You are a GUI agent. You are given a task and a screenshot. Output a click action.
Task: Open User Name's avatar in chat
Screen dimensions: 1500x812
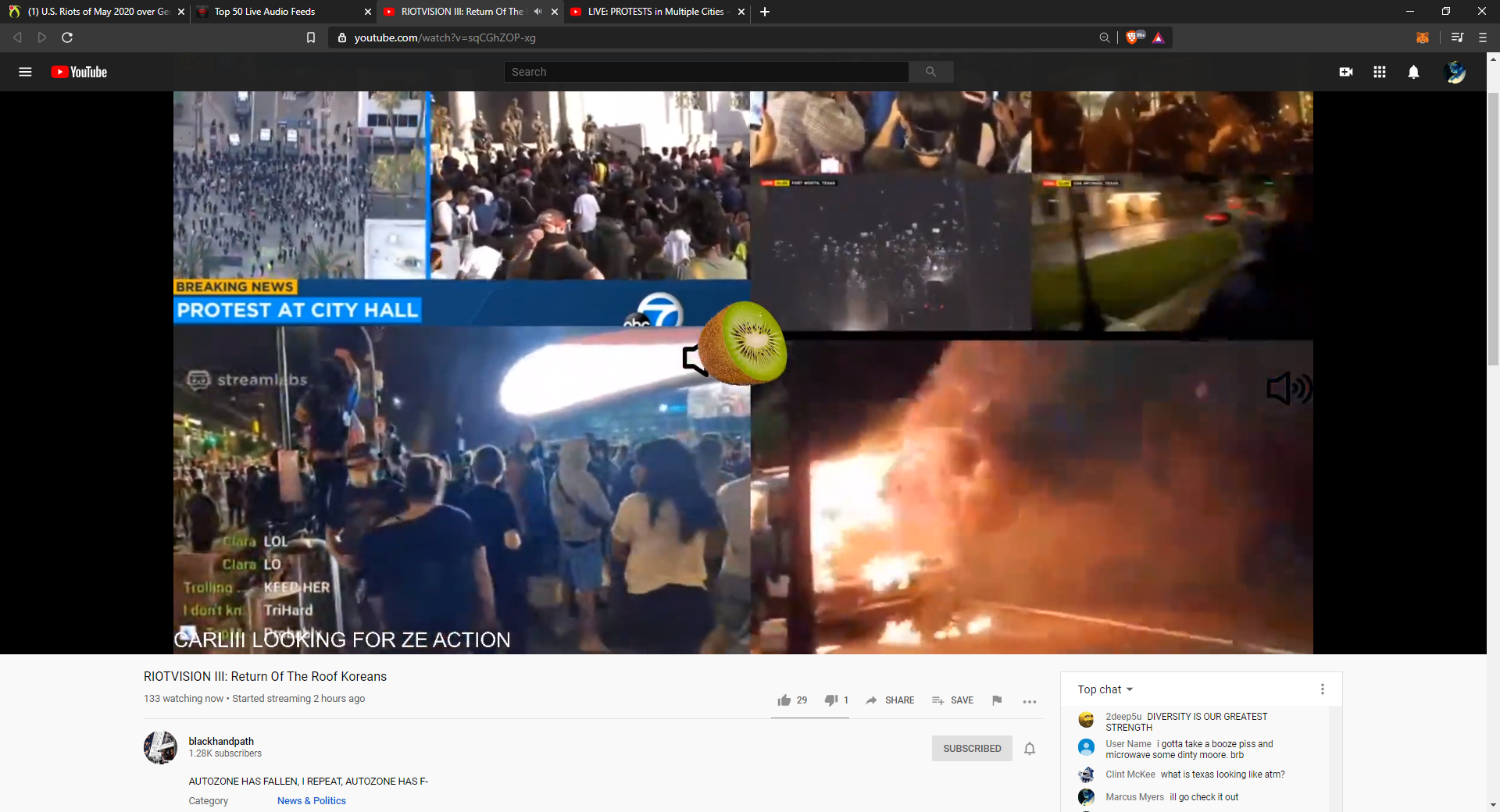pyautogui.click(x=1086, y=747)
